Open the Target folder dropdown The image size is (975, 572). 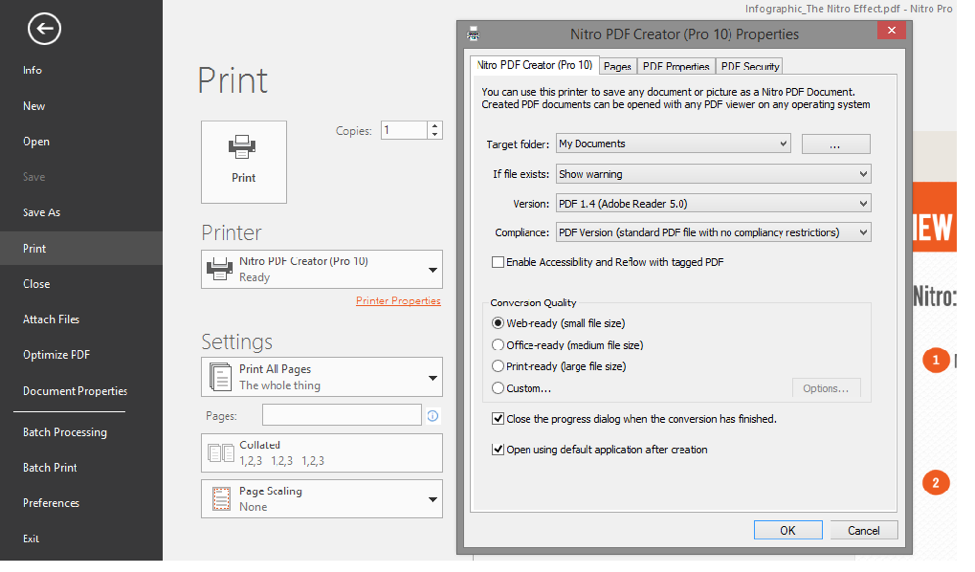click(673, 144)
